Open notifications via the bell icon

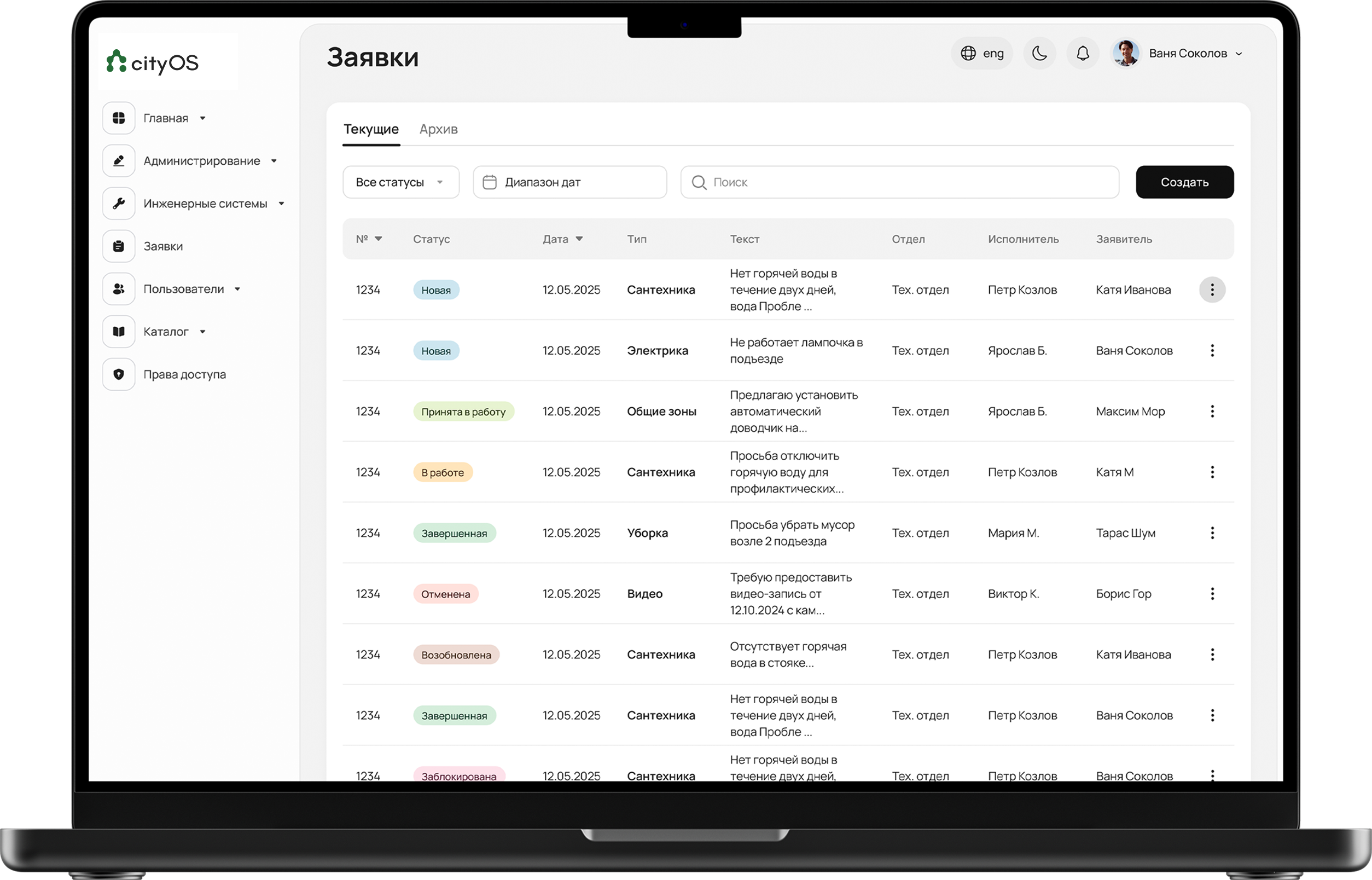tap(1083, 54)
